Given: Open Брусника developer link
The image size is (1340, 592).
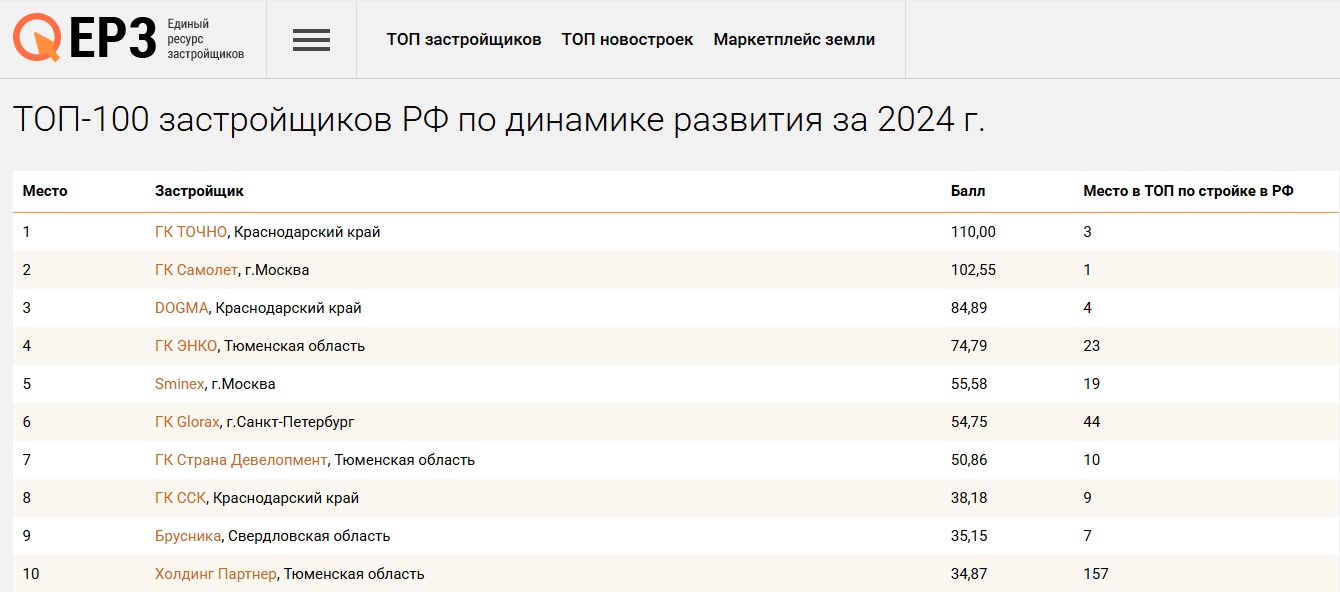Looking at the screenshot, I should (188, 536).
